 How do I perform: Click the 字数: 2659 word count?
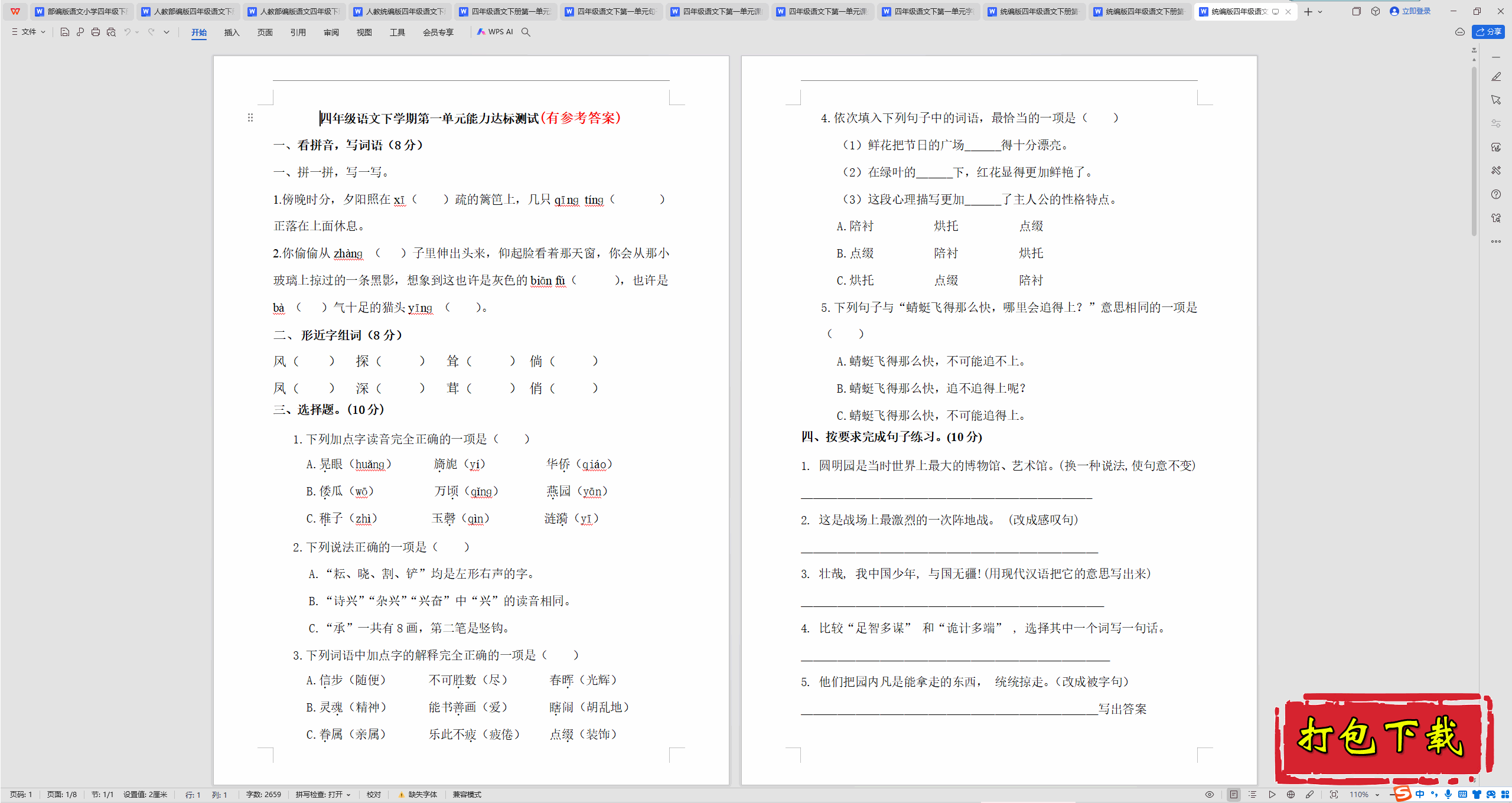click(263, 795)
